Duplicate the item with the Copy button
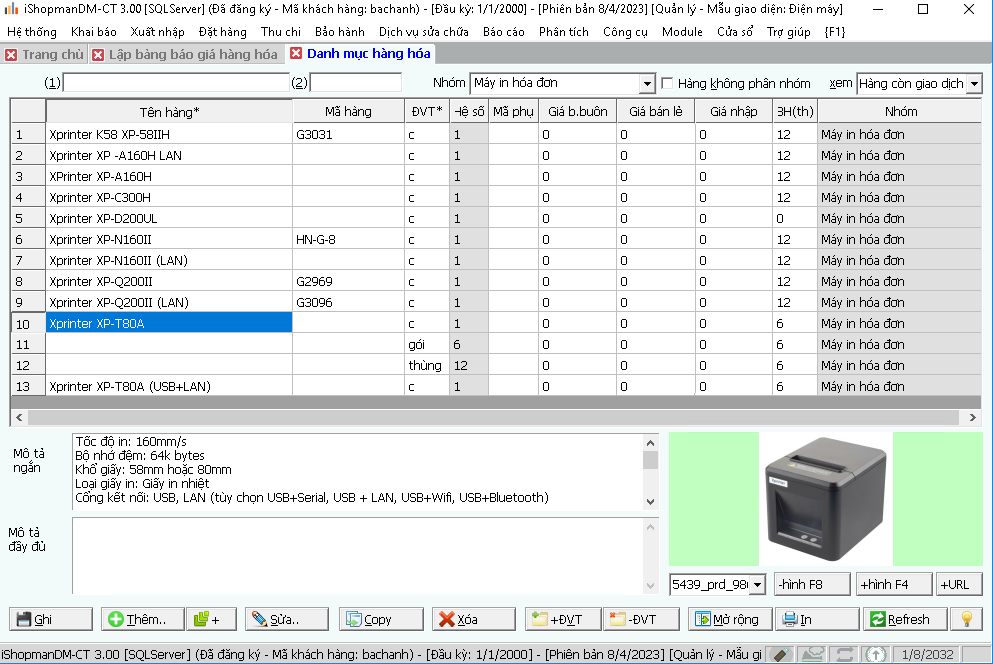 coord(381,619)
